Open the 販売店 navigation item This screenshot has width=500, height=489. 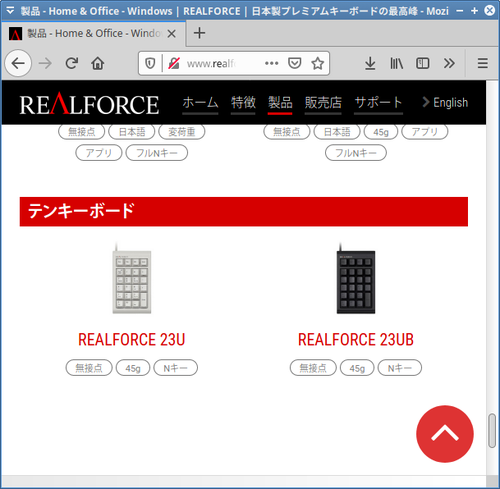tap(323, 103)
